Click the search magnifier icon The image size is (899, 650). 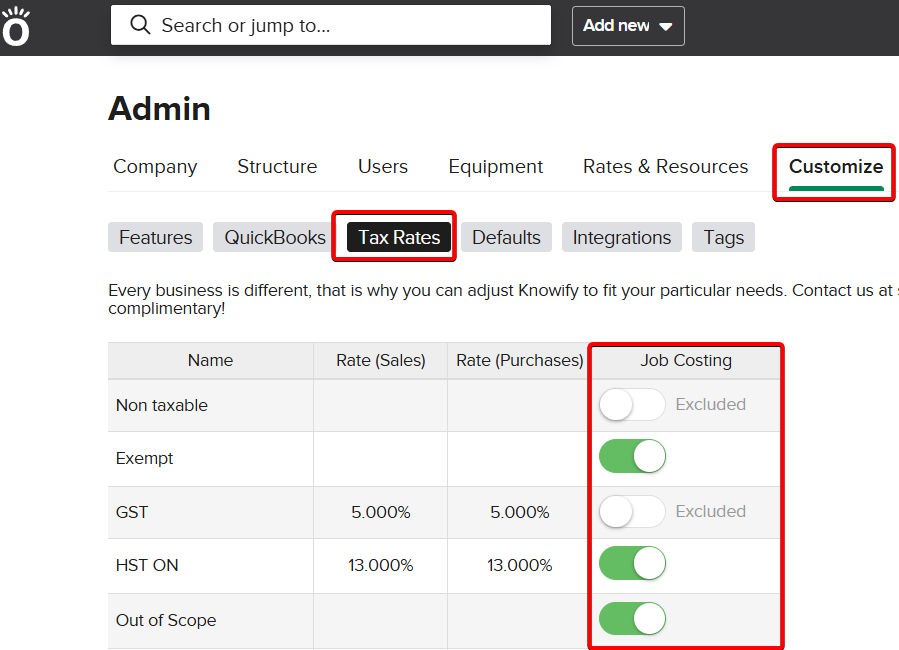click(x=141, y=25)
